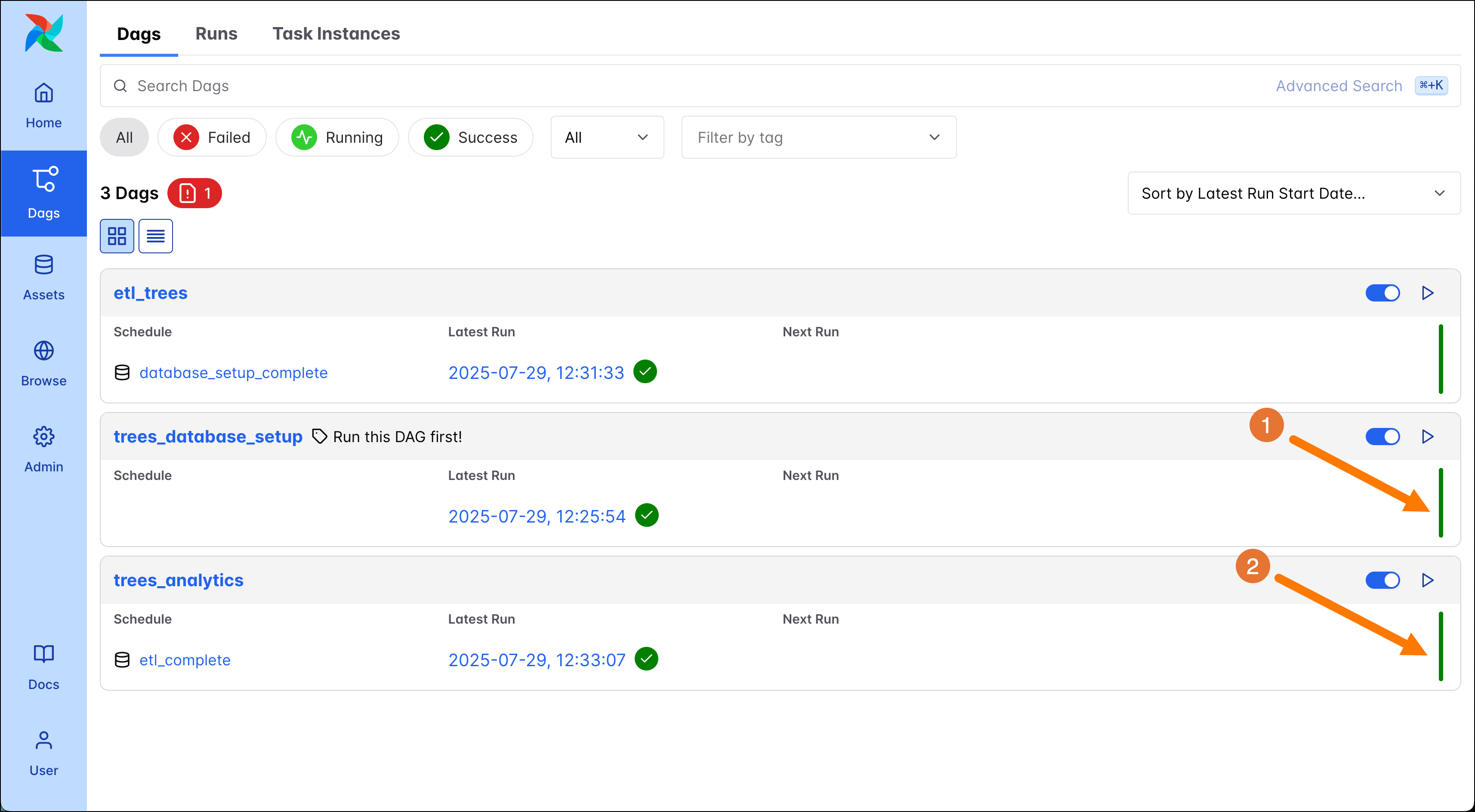This screenshot has width=1475, height=812.
Task: Open the Filter by tag dropdown
Action: [x=818, y=137]
